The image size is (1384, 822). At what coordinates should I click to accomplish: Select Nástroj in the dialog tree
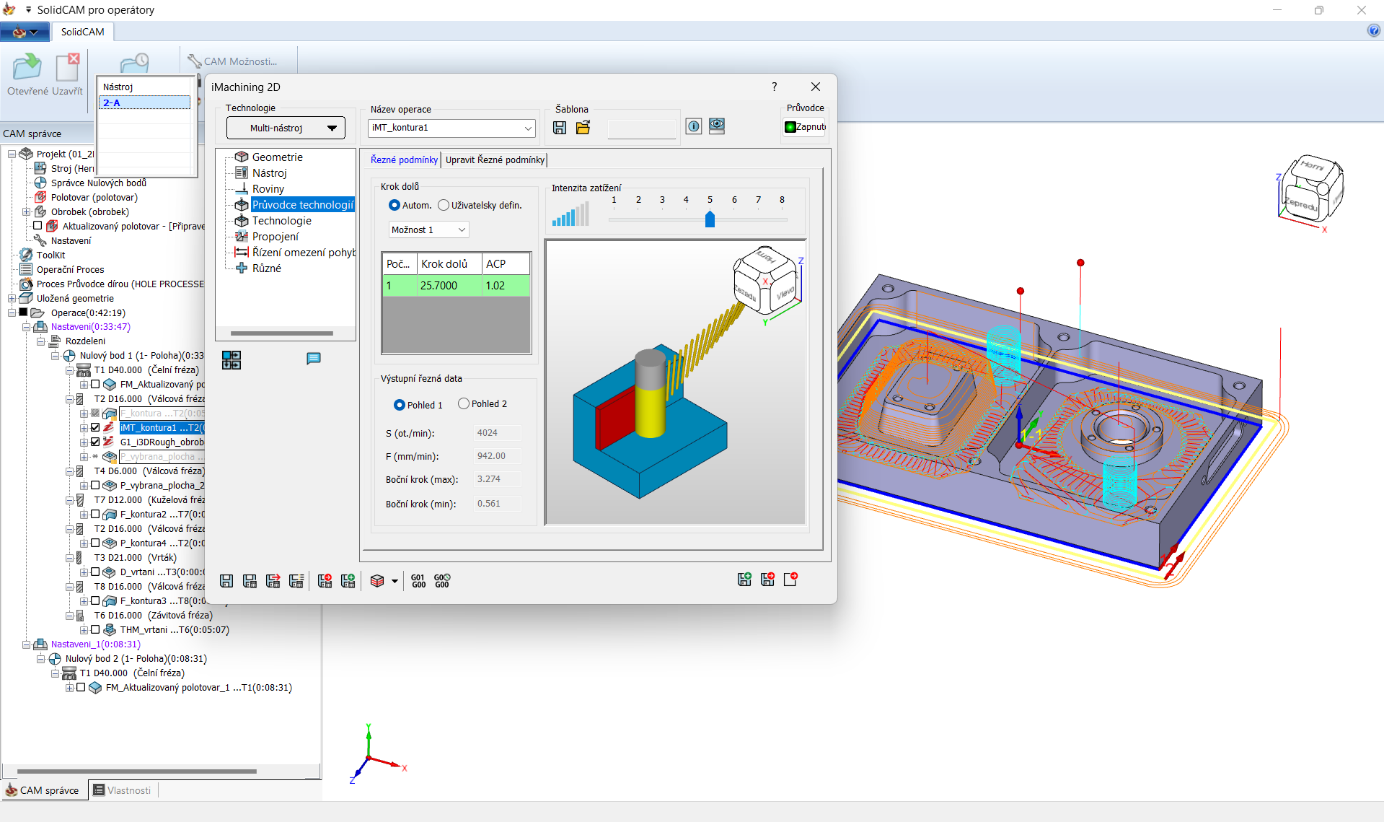269,173
